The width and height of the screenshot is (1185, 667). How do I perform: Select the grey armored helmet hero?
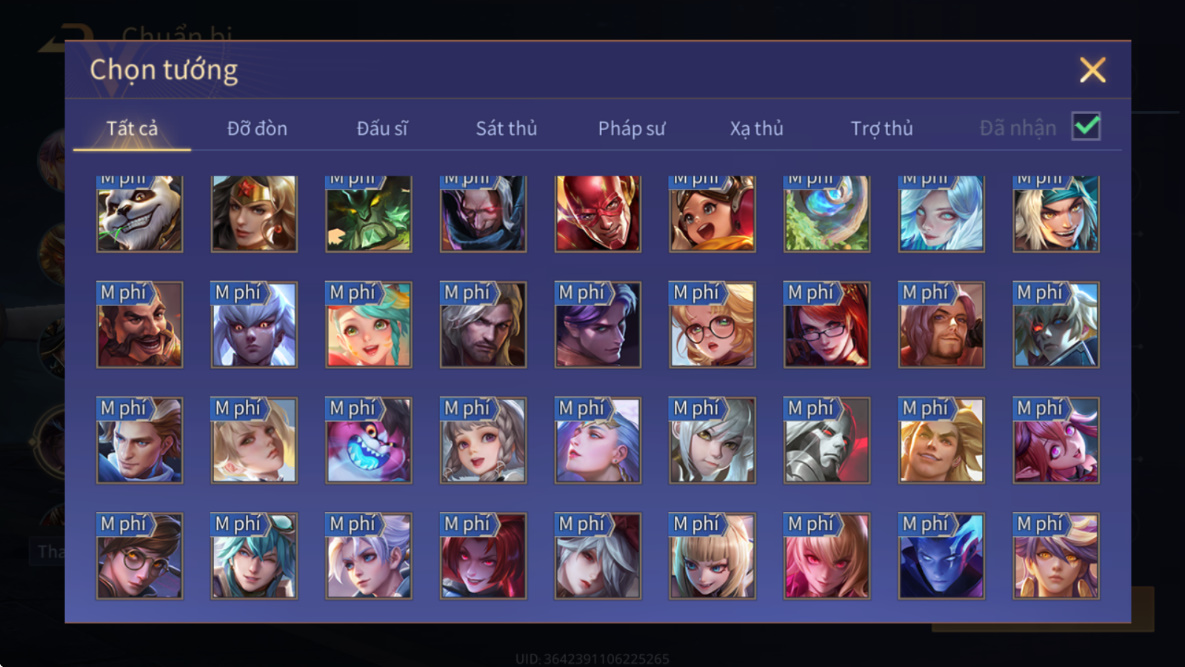pos(827,440)
